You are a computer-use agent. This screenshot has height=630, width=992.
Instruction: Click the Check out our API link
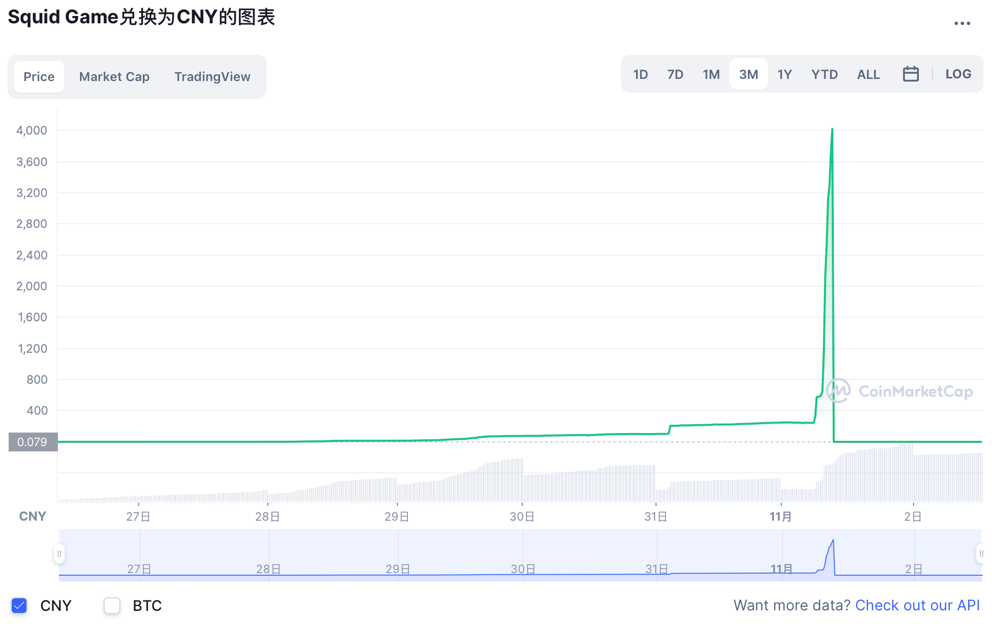pyautogui.click(x=918, y=605)
